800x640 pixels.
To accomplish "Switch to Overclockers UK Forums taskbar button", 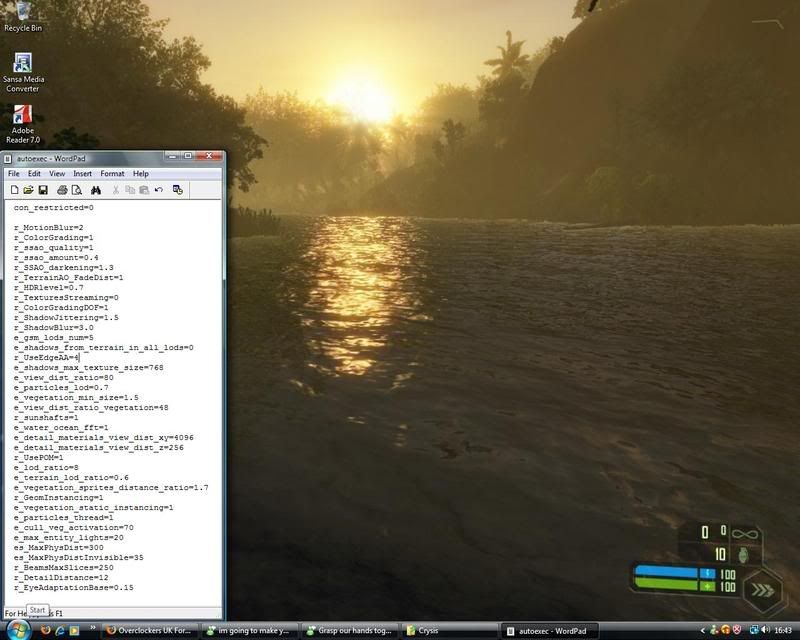I will tap(150, 631).
